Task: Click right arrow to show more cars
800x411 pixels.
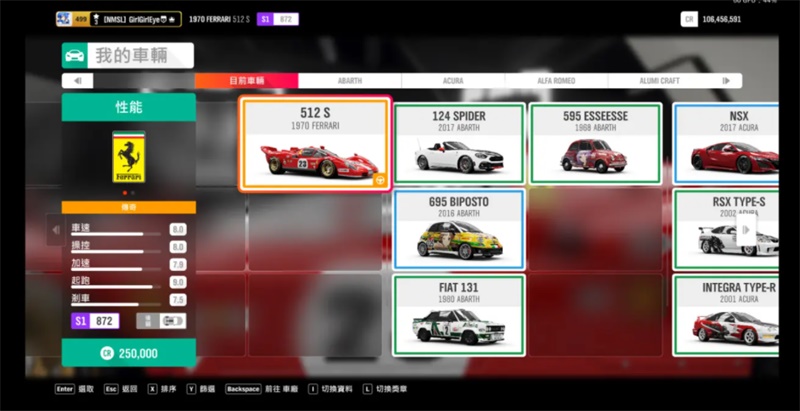Action: coord(745,229)
